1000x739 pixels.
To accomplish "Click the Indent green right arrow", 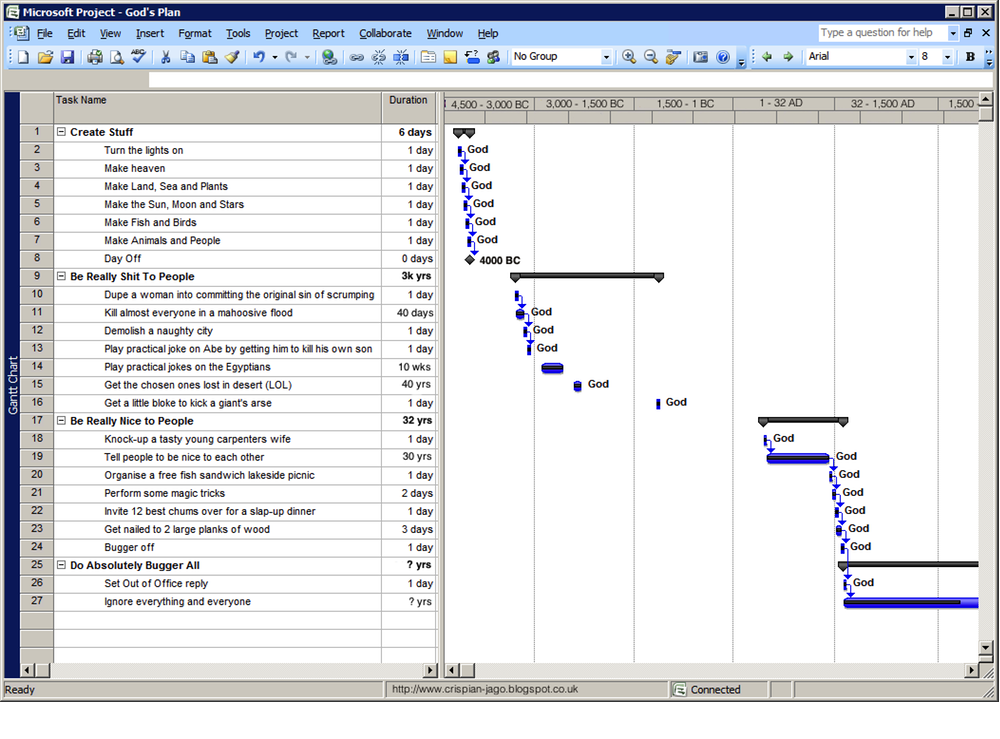I will pos(788,57).
